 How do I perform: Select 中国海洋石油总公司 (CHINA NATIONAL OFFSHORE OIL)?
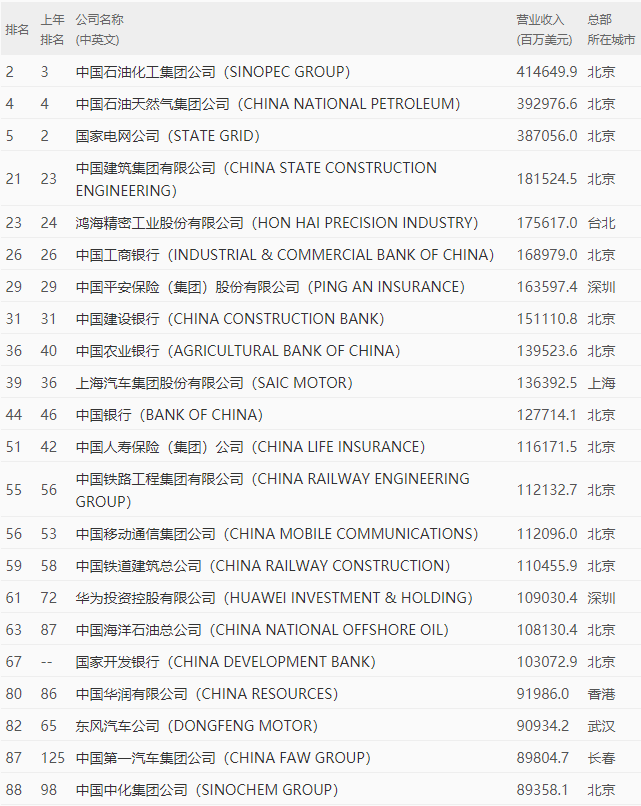click(262, 630)
